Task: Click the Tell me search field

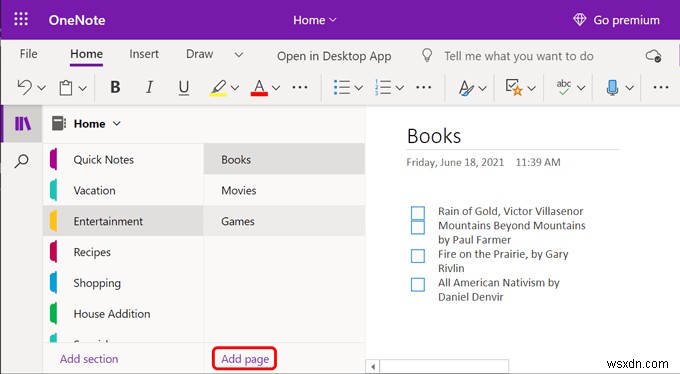Action: point(519,56)
